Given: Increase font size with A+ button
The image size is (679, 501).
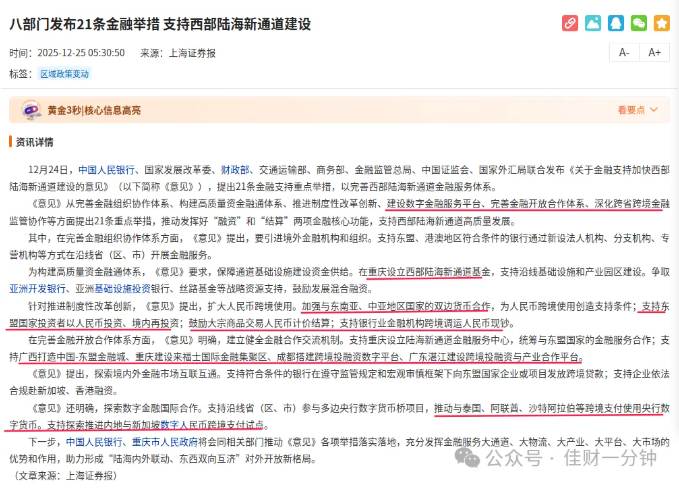Looking at the screenshot, I should (654, 53).
